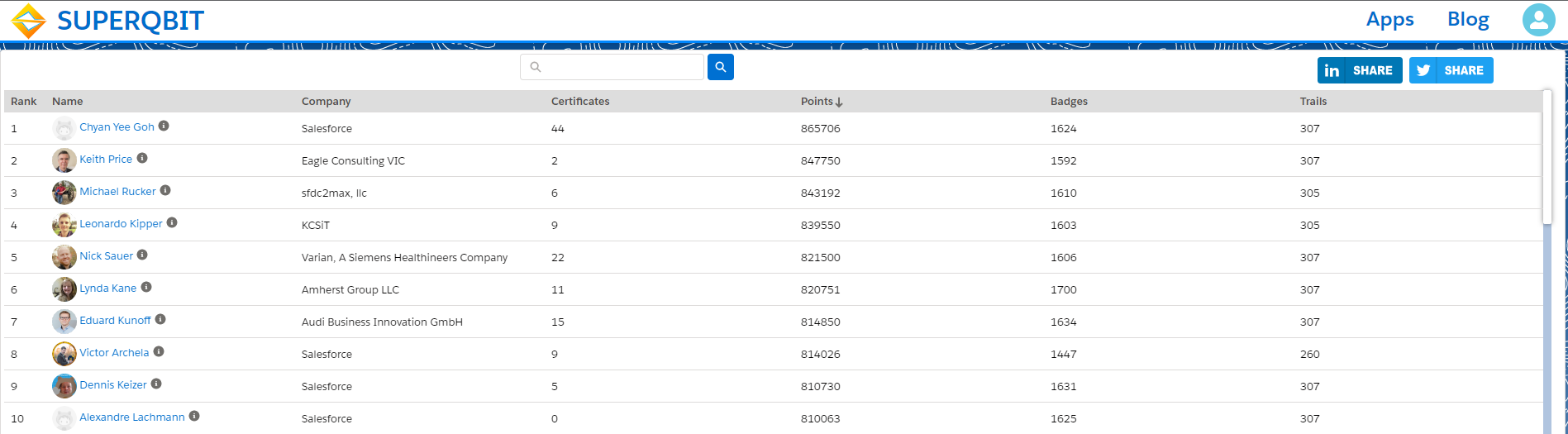Open Alexandre Lachmann profile link
The height and width of the screenshot is (434, 1568).
click(x=132, y=417)
